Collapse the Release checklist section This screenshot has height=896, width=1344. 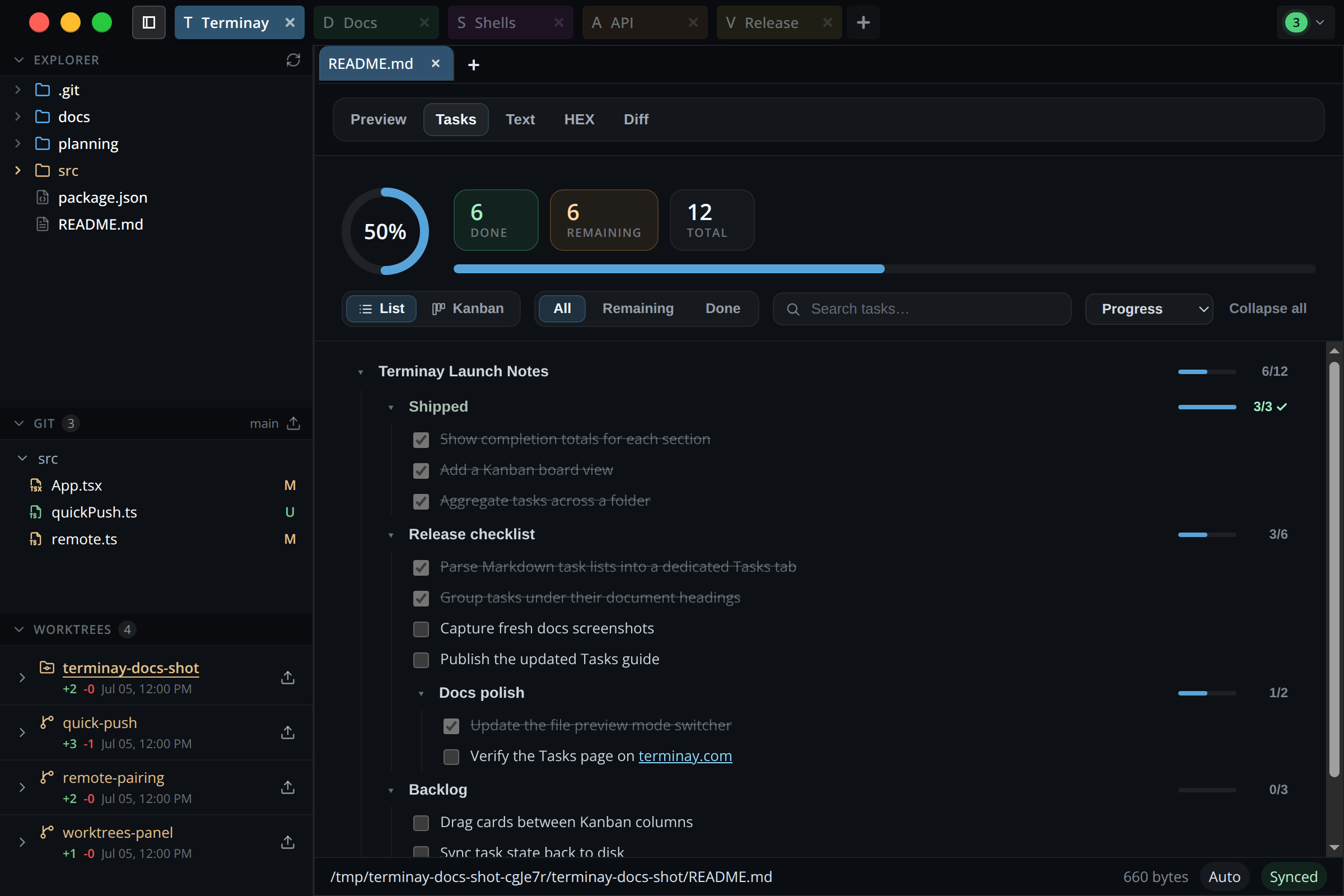pyautogui.click(x=391, y=535)
